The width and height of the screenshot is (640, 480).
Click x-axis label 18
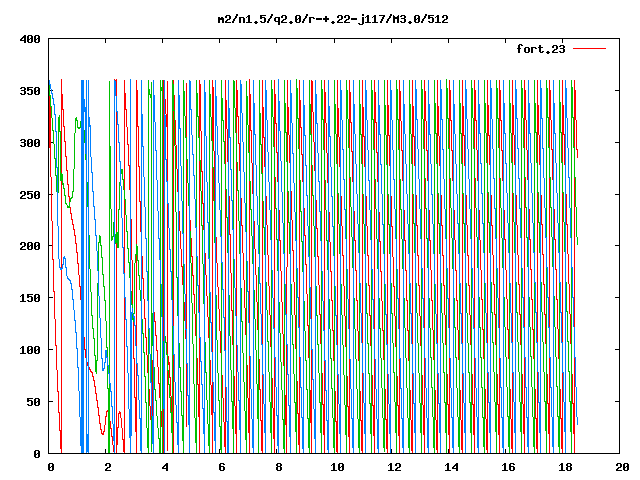(x=565, y=467)
